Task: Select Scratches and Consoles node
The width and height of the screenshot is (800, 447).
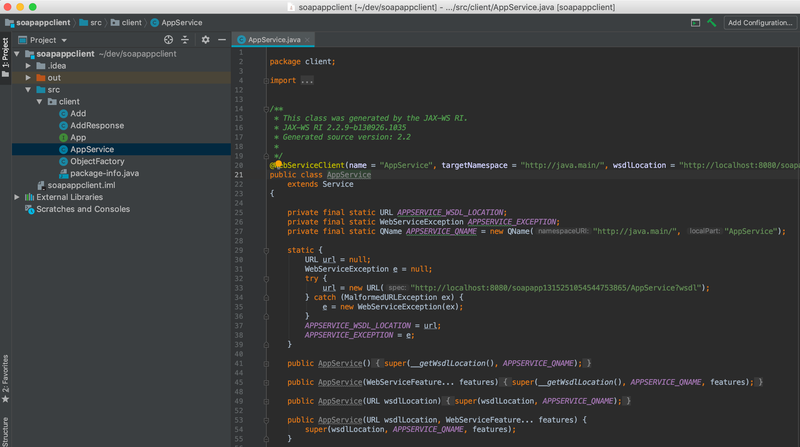Action: coord(83,209)
